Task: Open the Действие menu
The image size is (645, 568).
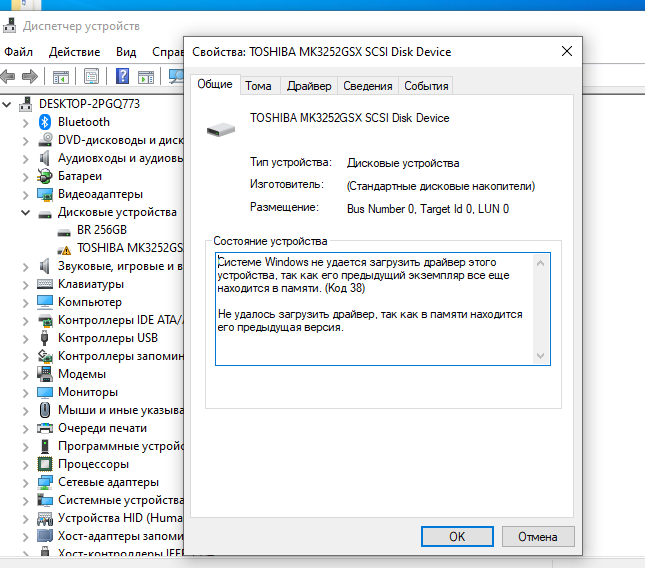Action: click(x=74, y=52)
